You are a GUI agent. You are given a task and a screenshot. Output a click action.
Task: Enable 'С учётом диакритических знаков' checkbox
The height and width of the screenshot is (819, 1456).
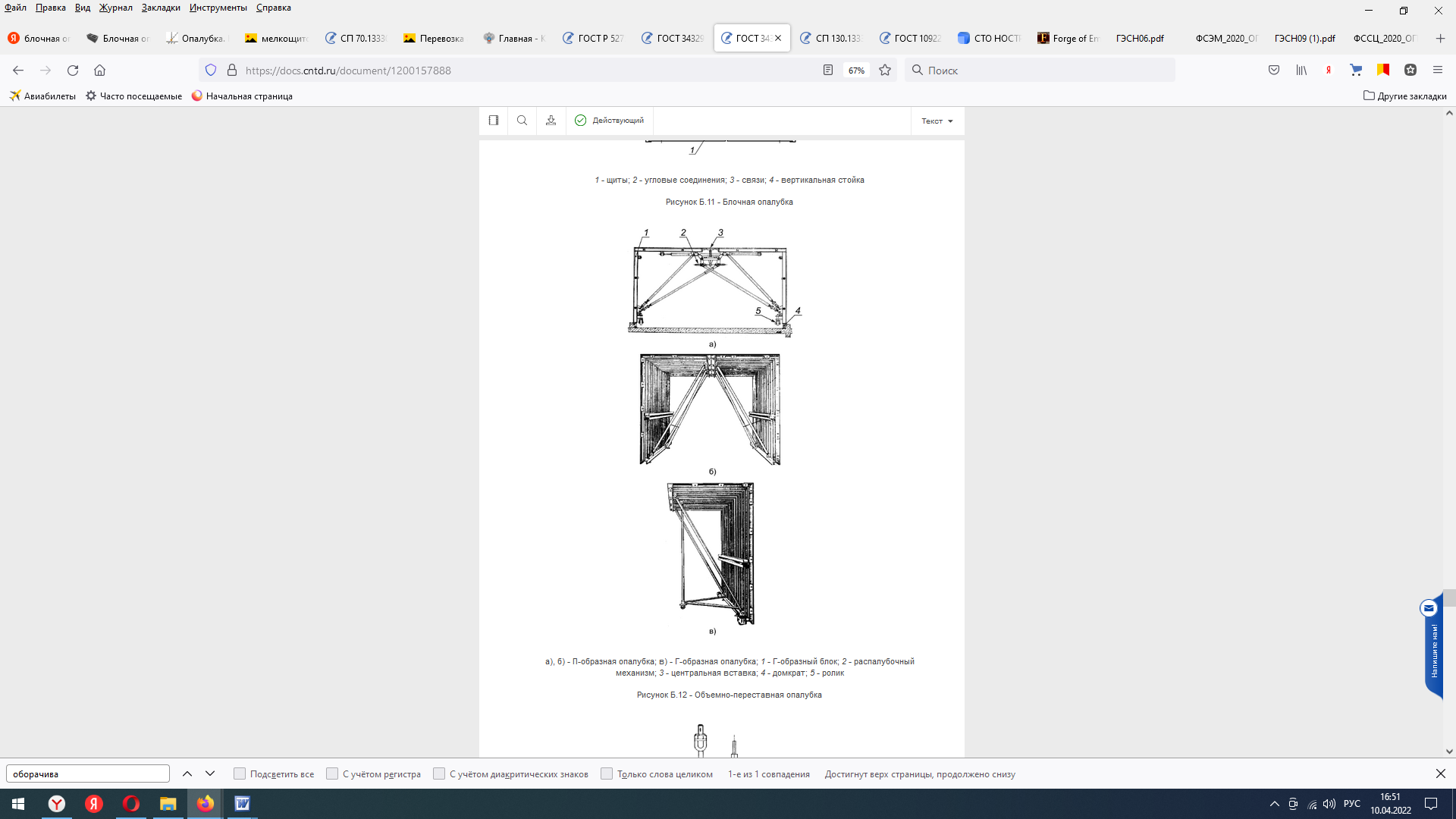click(439, 773)
